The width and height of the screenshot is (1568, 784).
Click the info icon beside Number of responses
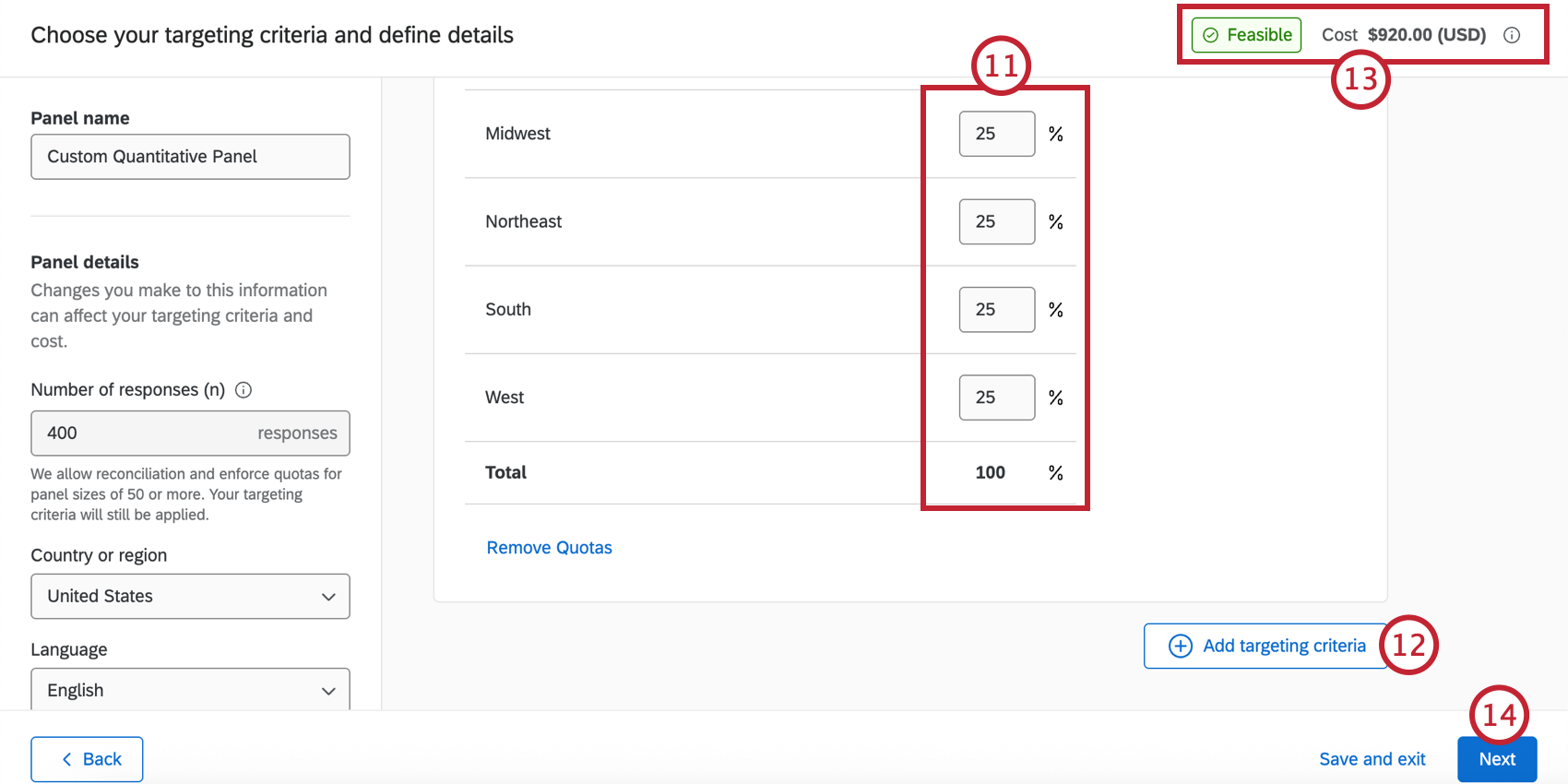pos(244,390)
